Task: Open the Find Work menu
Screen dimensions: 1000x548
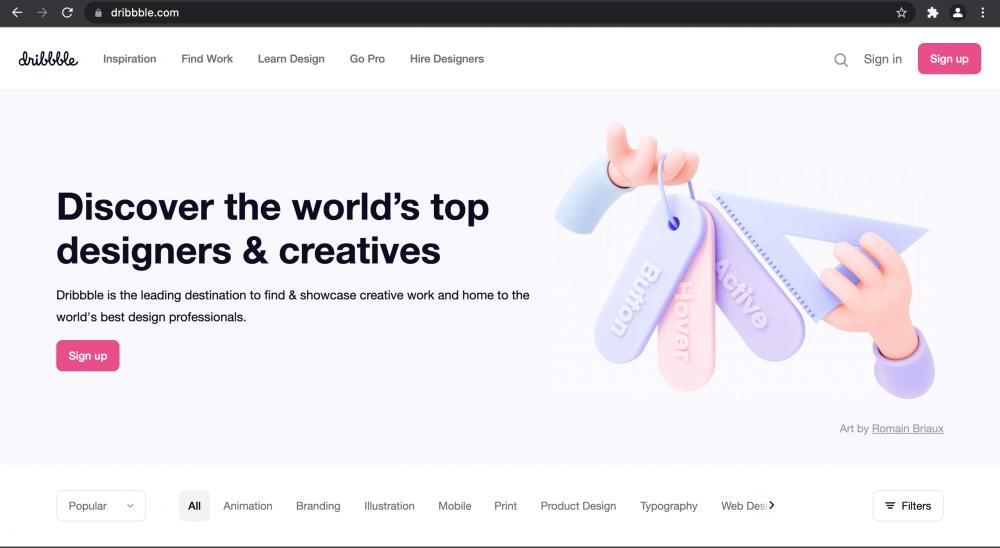Action: point(207,59)
